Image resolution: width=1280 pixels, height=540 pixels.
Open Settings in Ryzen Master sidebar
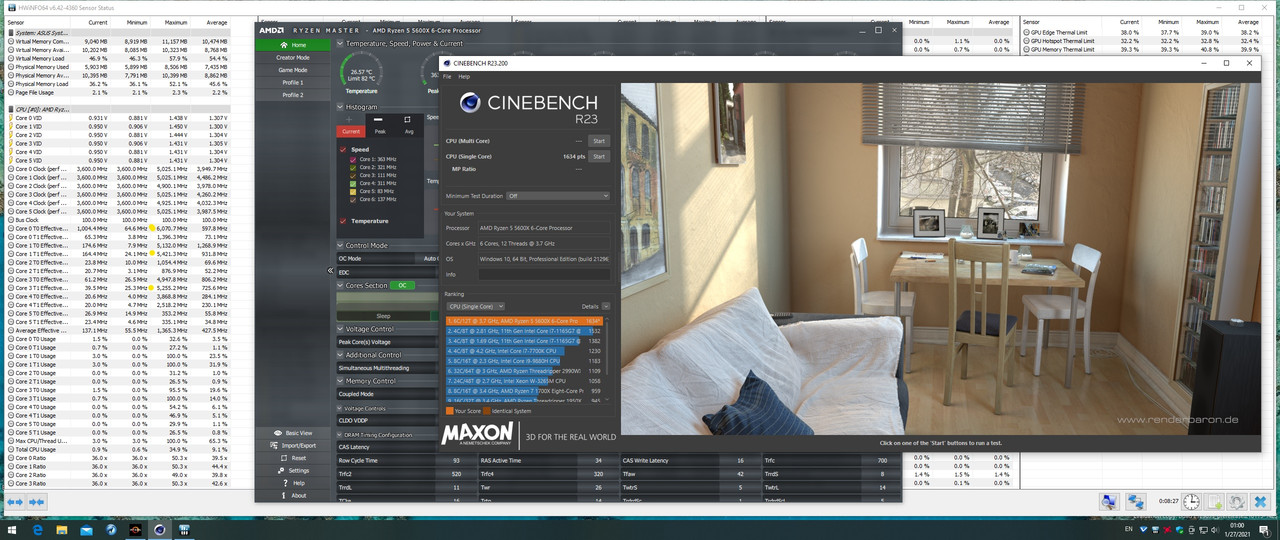coord(293,470)
